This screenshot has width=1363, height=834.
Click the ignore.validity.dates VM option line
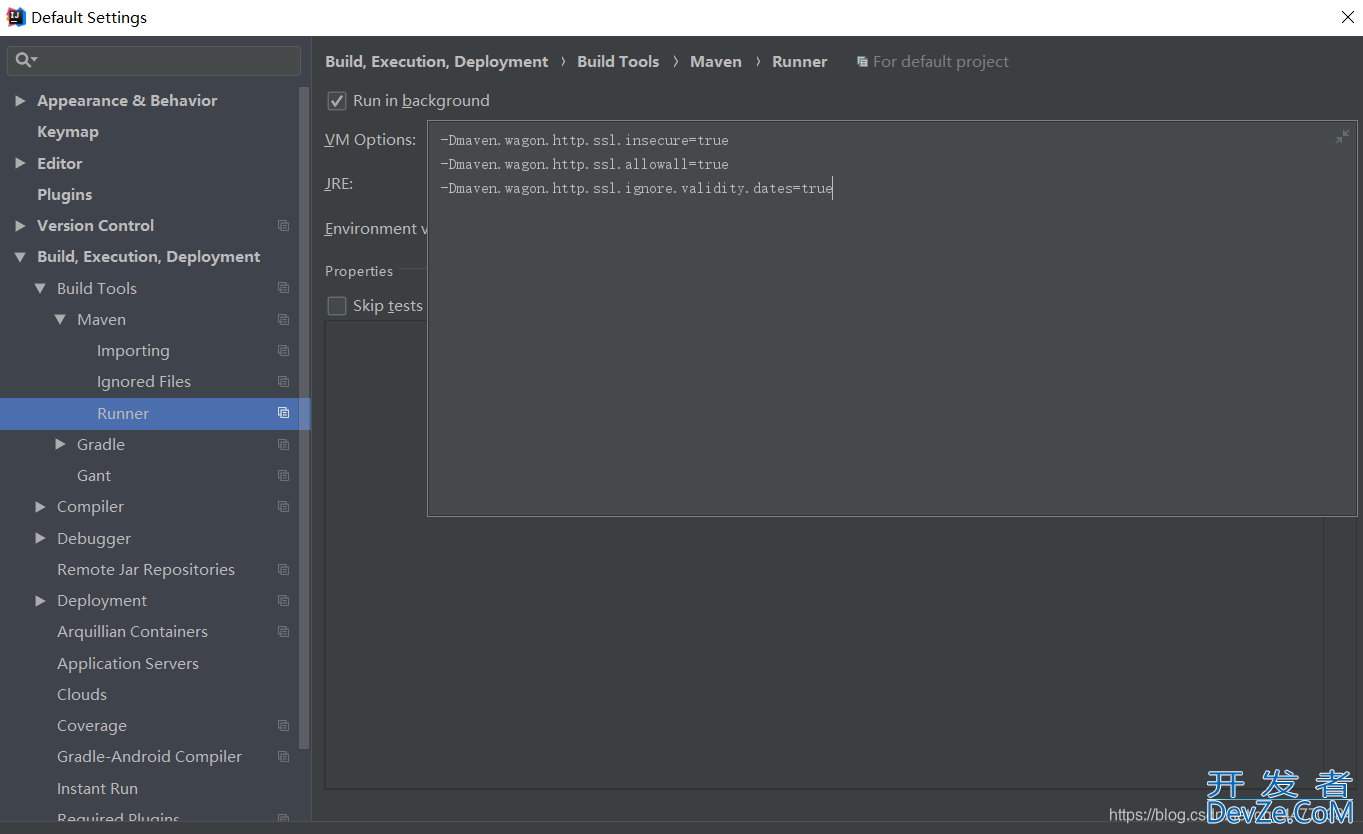pos(636,188)
